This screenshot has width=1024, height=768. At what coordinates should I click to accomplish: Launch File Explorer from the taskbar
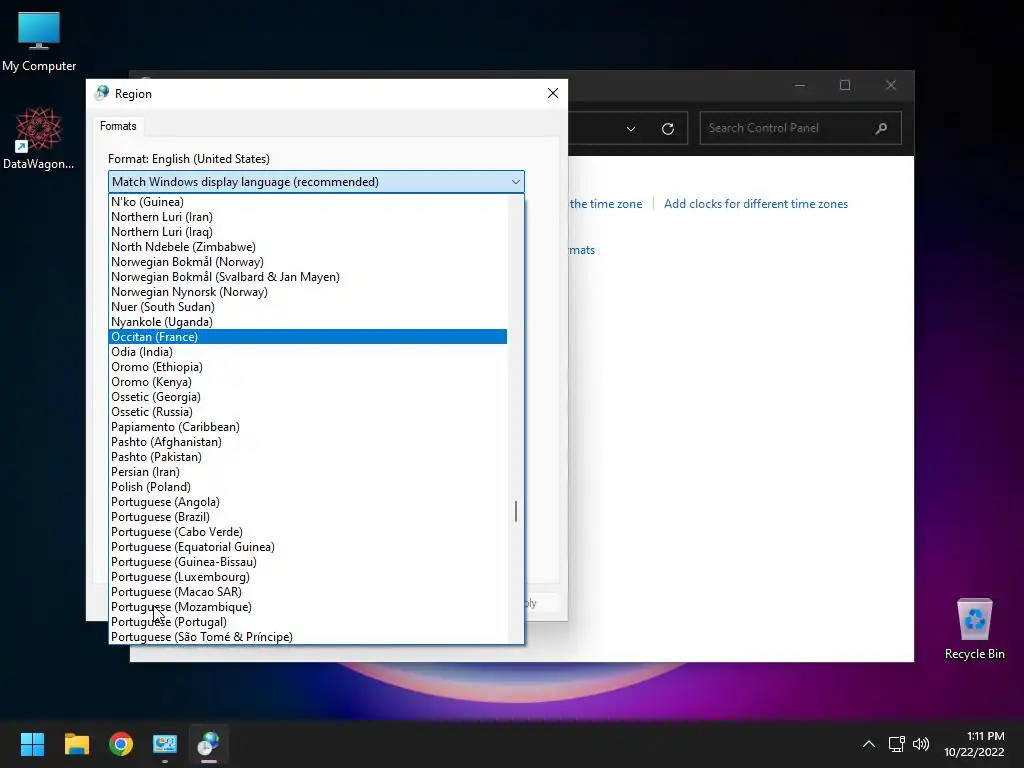[76, 744]
